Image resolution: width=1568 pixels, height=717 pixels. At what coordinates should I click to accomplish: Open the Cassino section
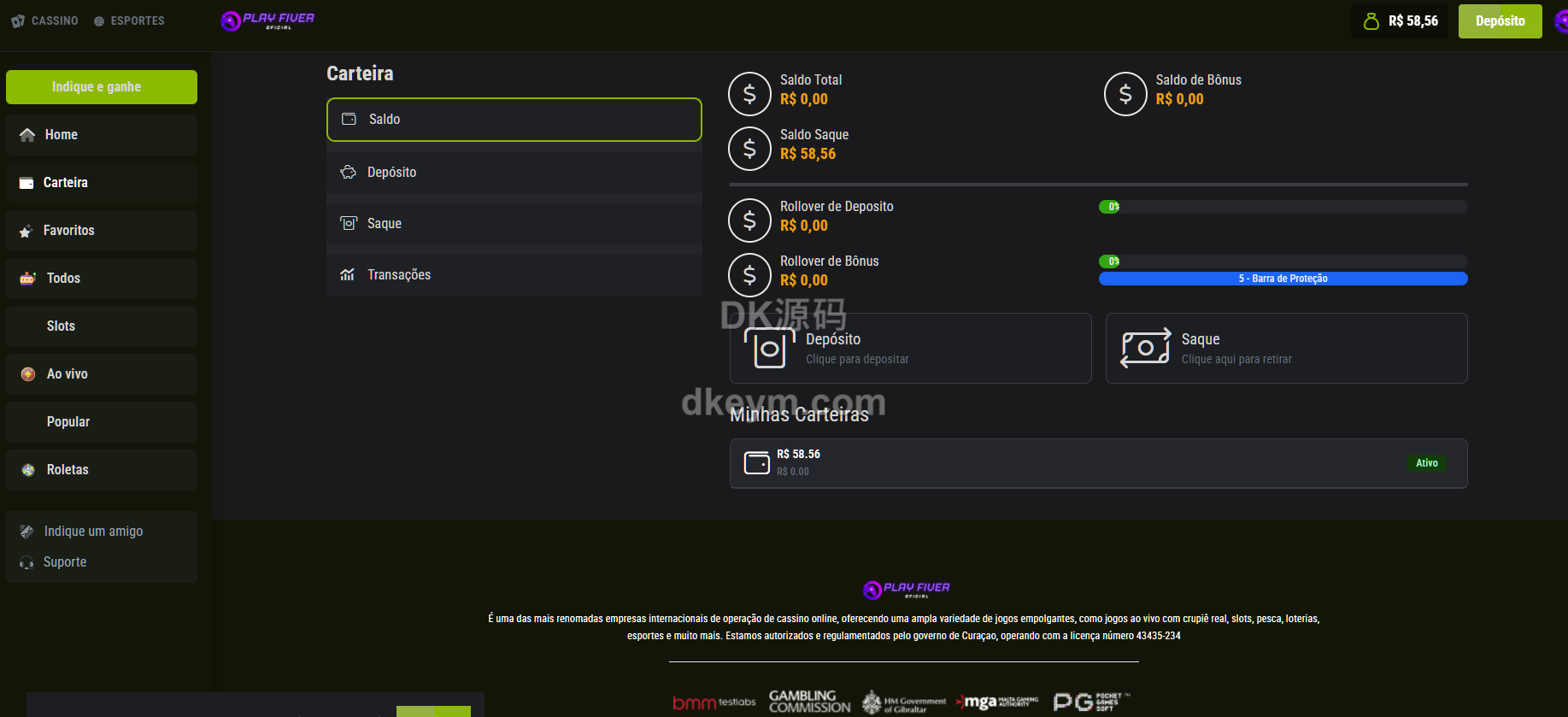(x=45, y=21)
